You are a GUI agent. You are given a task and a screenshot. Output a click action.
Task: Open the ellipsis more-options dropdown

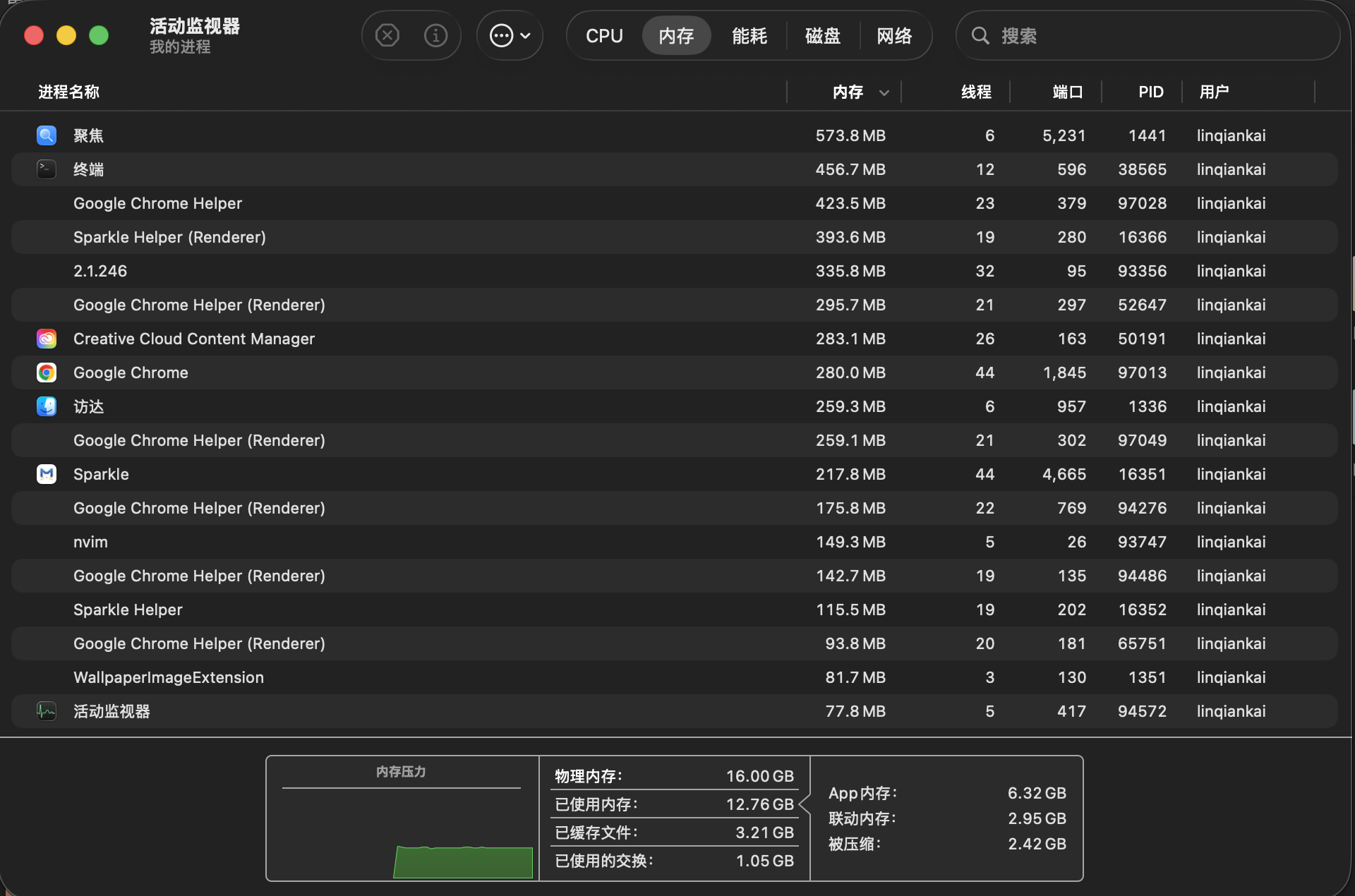click(x=510, y=35)
